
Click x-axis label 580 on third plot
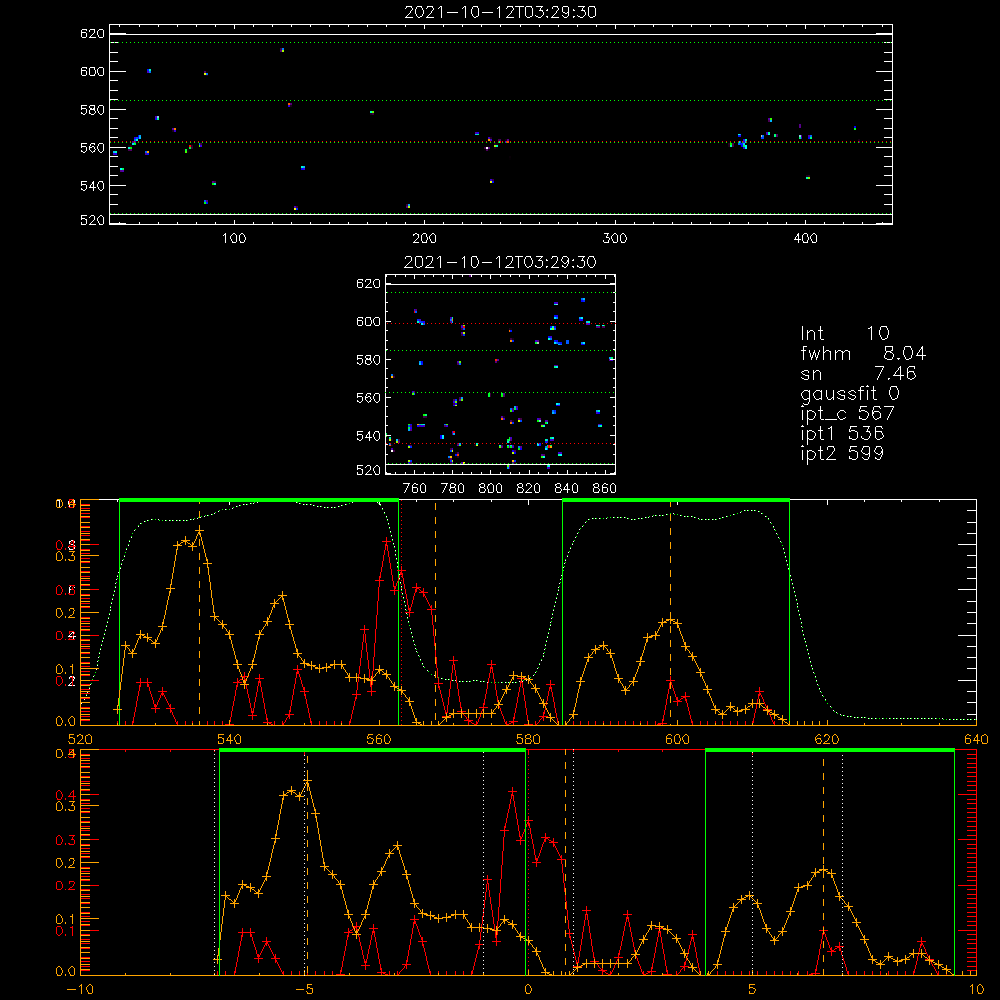[528, 739]
